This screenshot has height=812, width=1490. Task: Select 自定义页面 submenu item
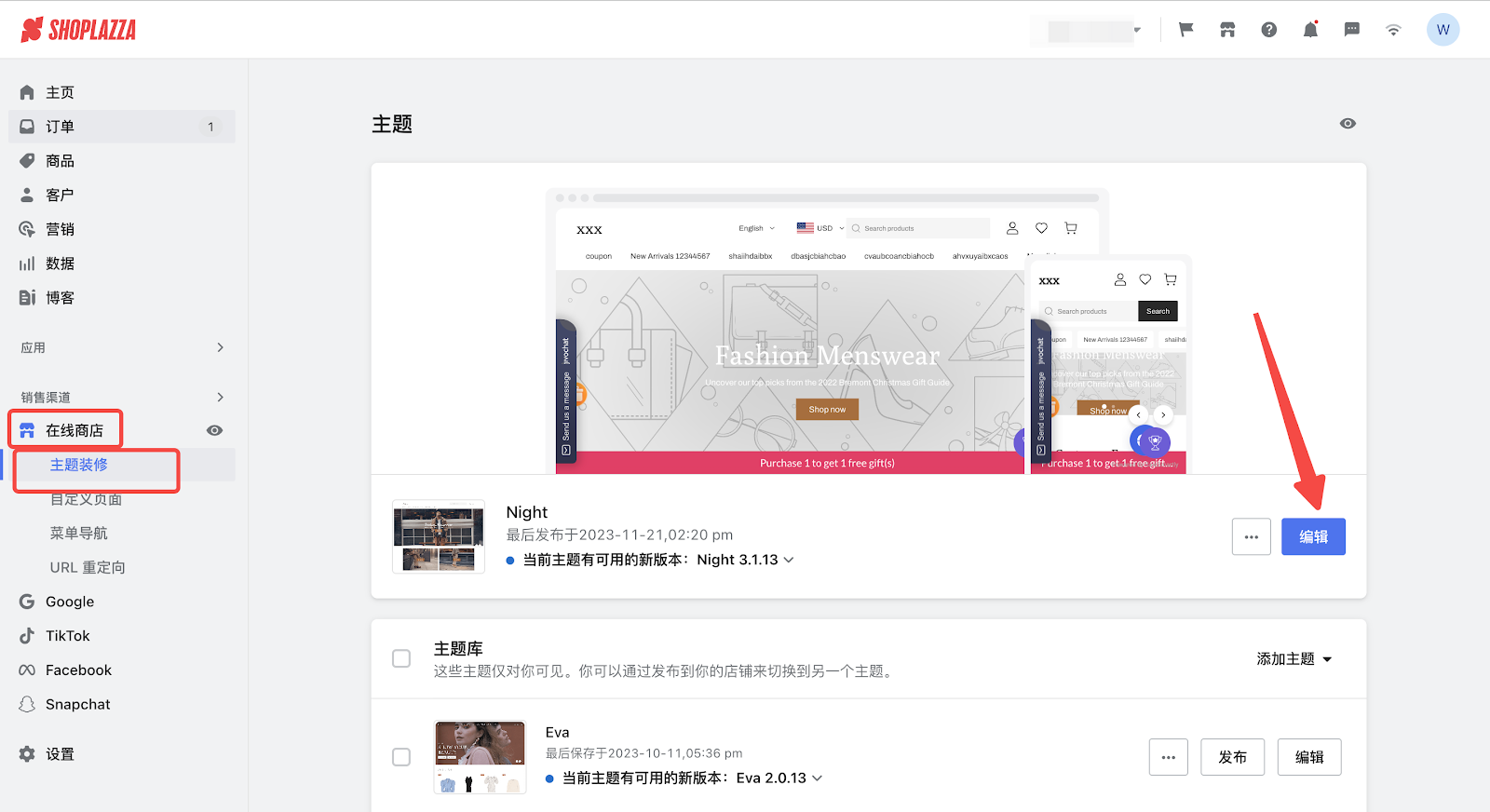point(86,499)
